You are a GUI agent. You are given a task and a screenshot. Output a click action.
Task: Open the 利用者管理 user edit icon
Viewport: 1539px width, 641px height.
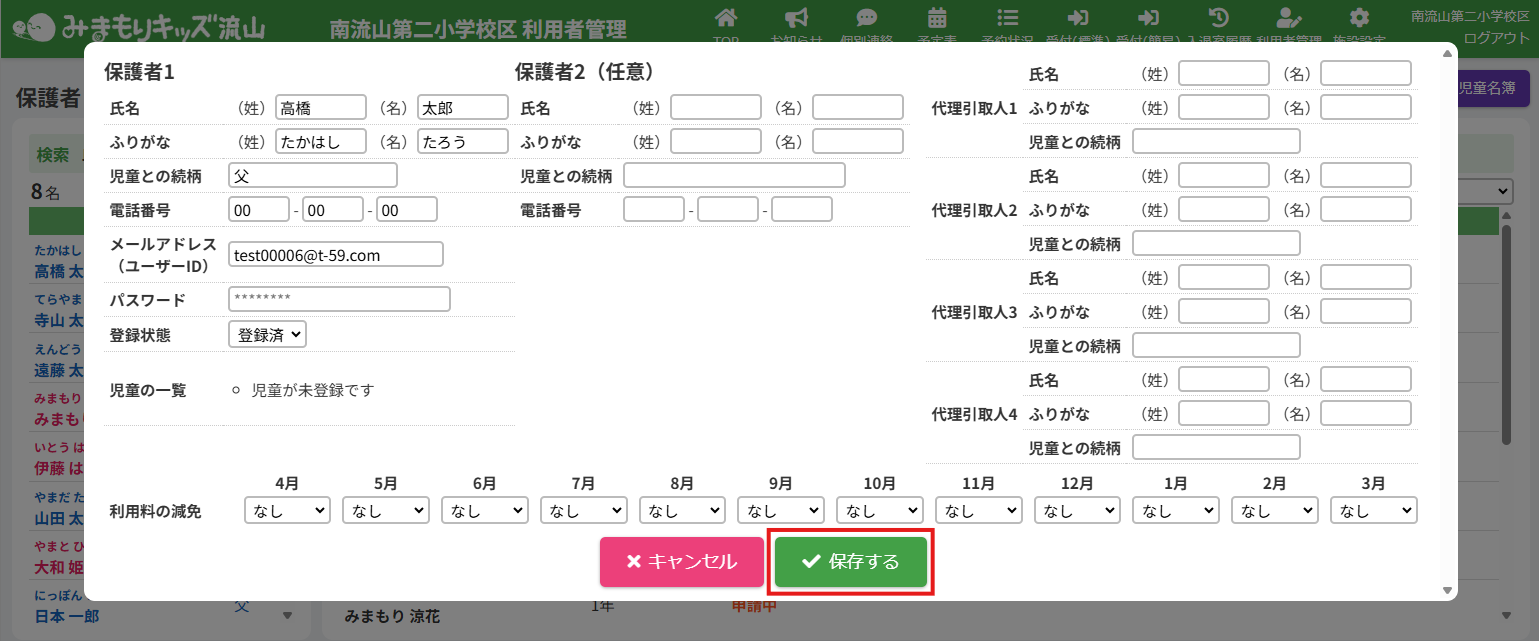tap(1289, 18)
